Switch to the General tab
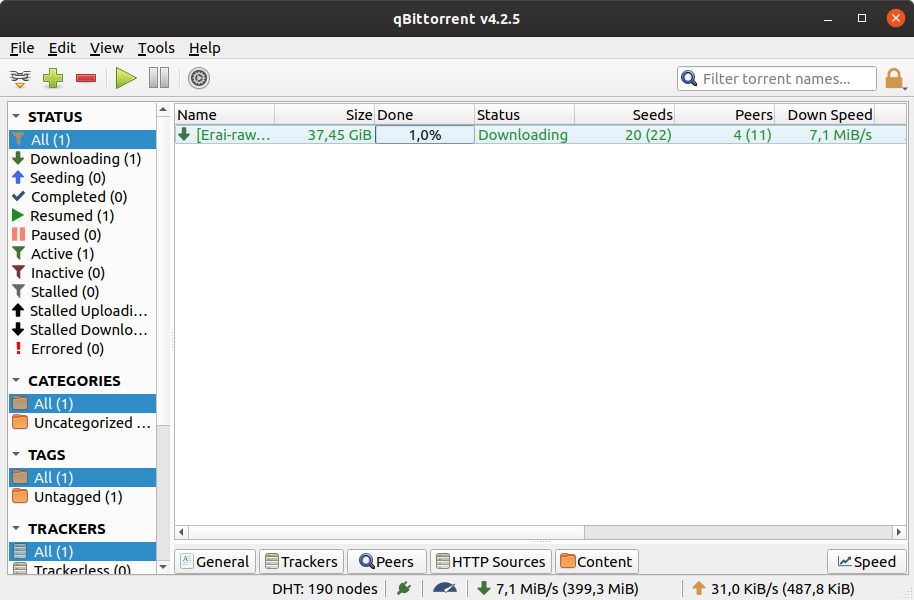Screen dimensions: 914x600 coord(215,562)
